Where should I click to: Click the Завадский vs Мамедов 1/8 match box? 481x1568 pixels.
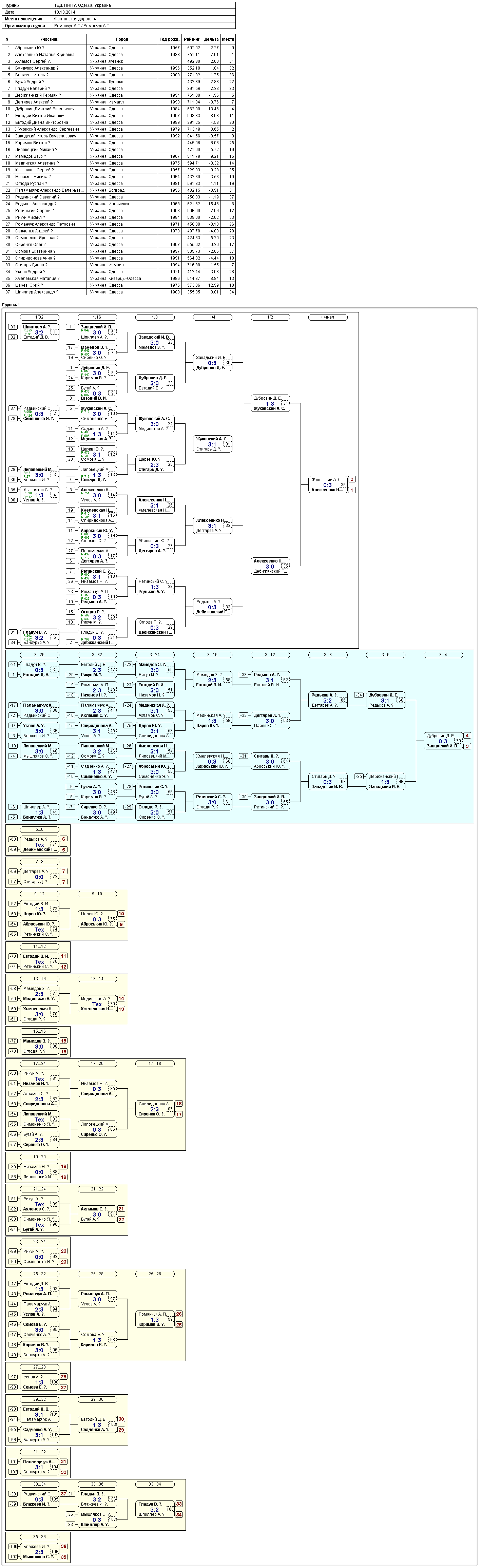(x=155, y=342)
